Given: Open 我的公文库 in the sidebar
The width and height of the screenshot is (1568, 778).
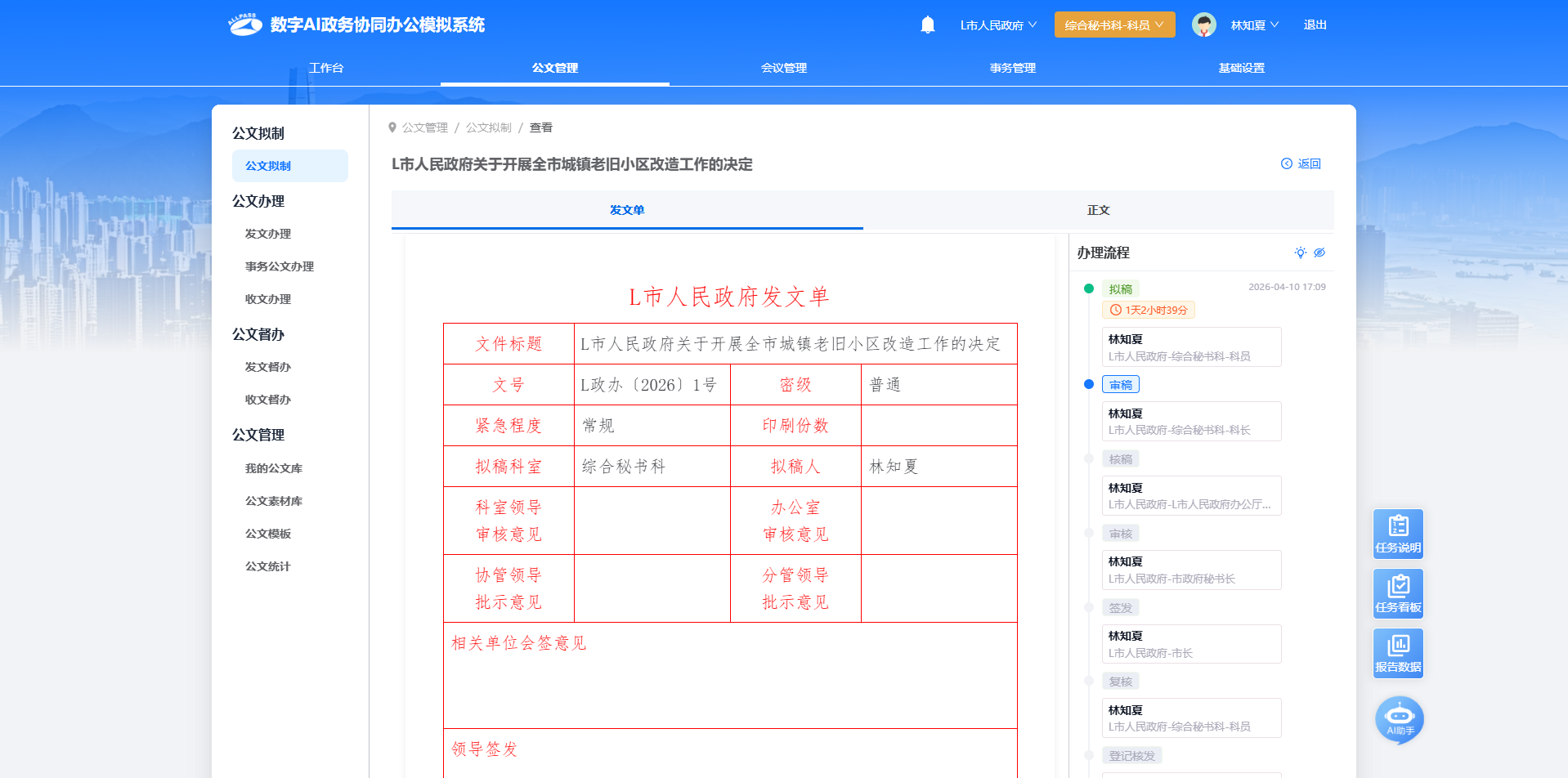Looking at the screenshot, I should (x=274, y=468).
